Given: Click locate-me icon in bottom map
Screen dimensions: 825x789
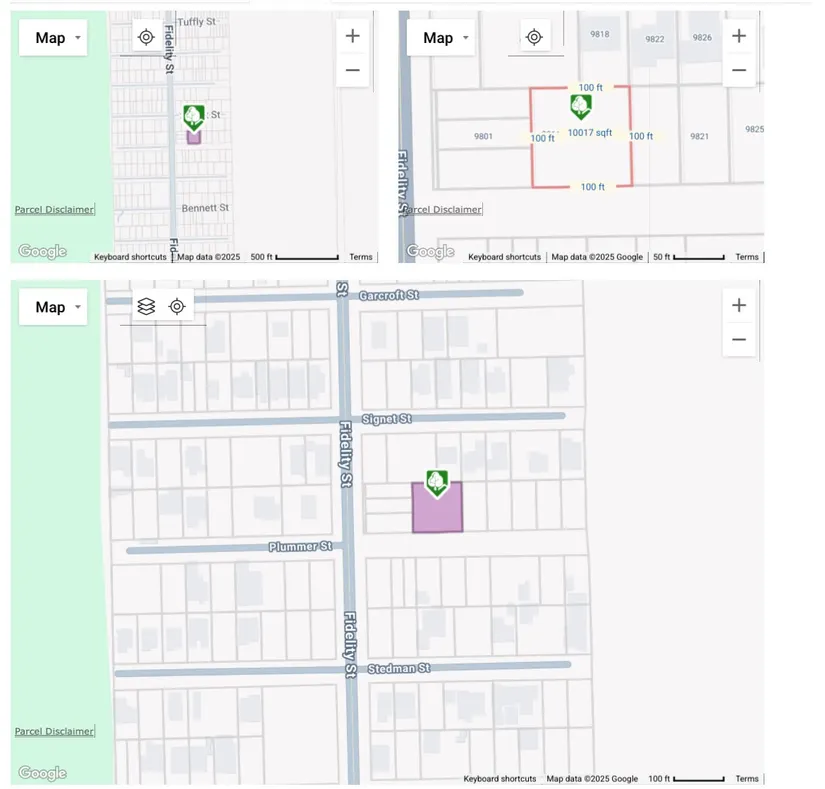Looking at the screenshot, I should coord(177,307).
